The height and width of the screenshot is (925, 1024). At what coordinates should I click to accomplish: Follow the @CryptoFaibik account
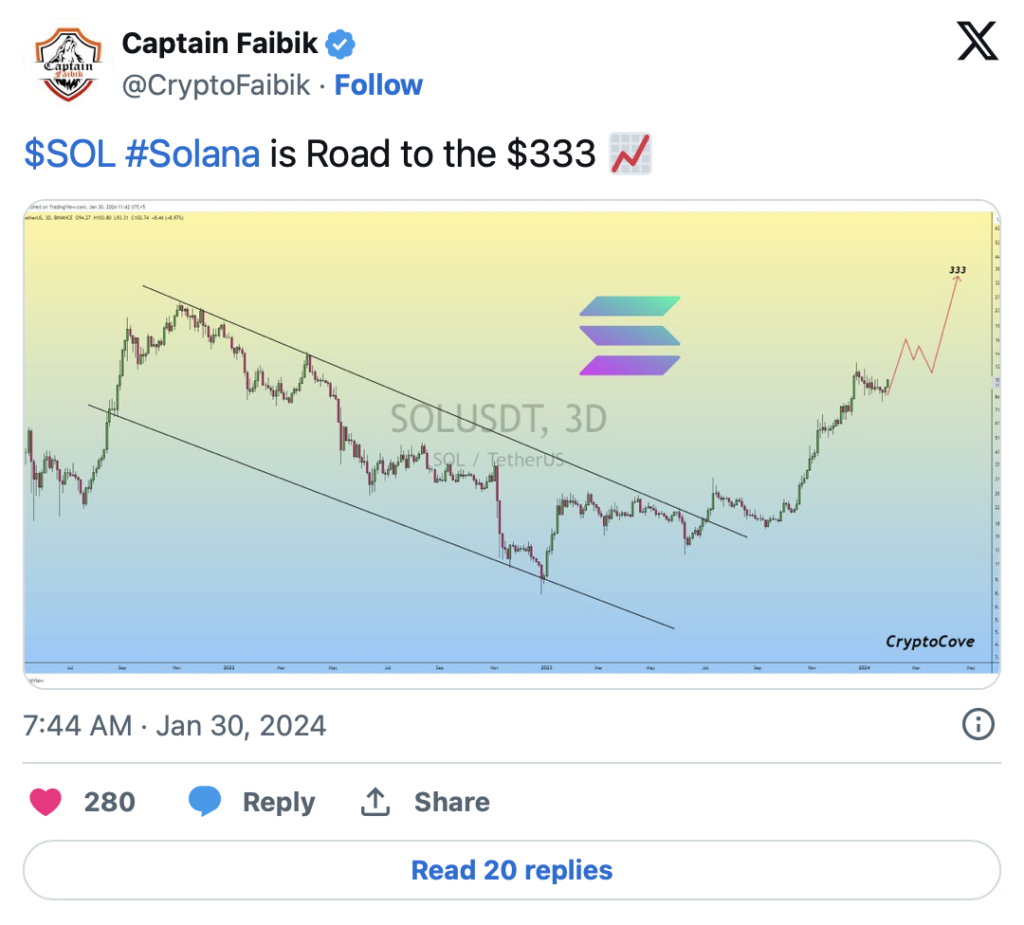(x=378, y=85)
